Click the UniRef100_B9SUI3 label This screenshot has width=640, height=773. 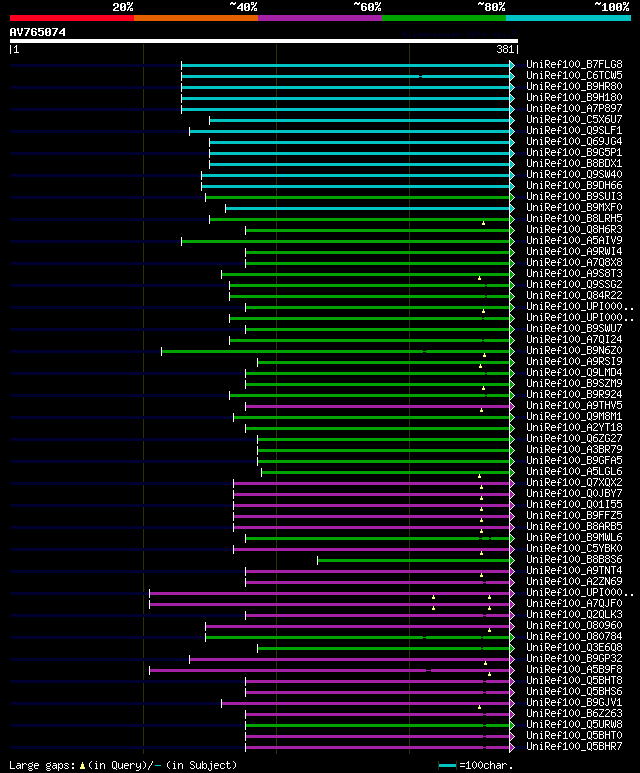(x=574, y=196)
